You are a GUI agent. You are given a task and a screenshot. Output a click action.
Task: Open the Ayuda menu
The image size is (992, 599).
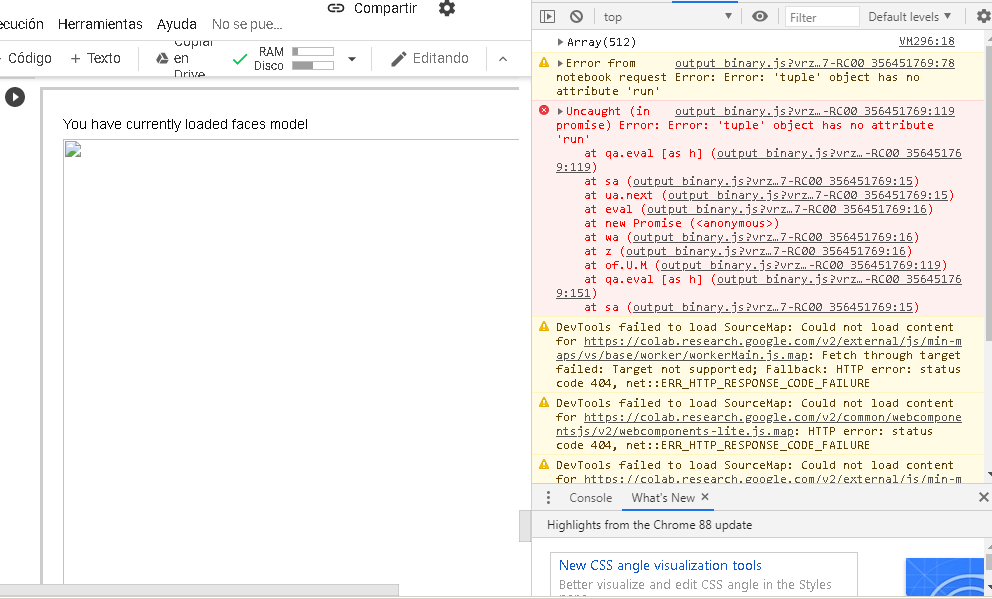tap(177, 24)
